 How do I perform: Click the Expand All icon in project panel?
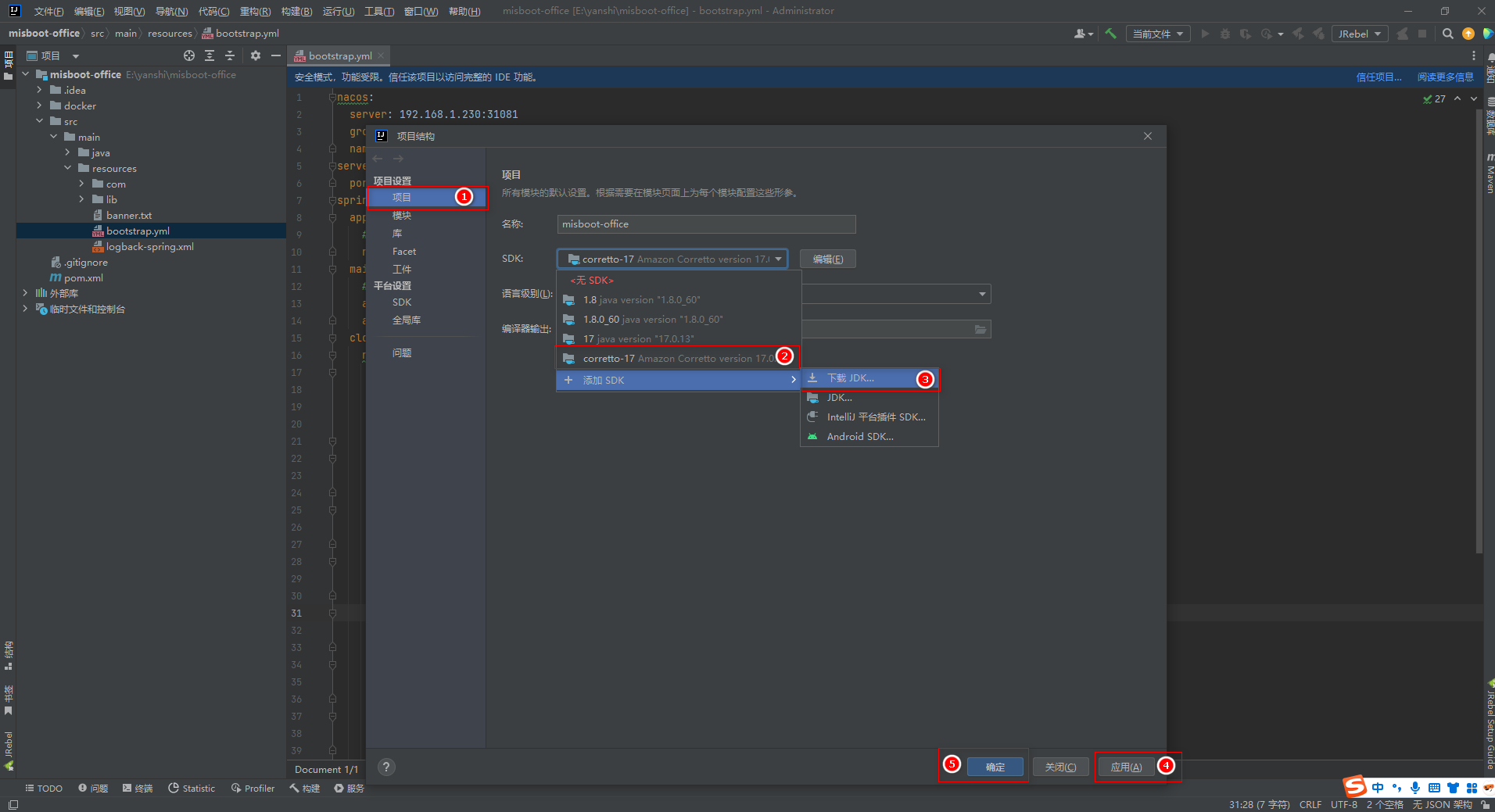pos(210,55)
